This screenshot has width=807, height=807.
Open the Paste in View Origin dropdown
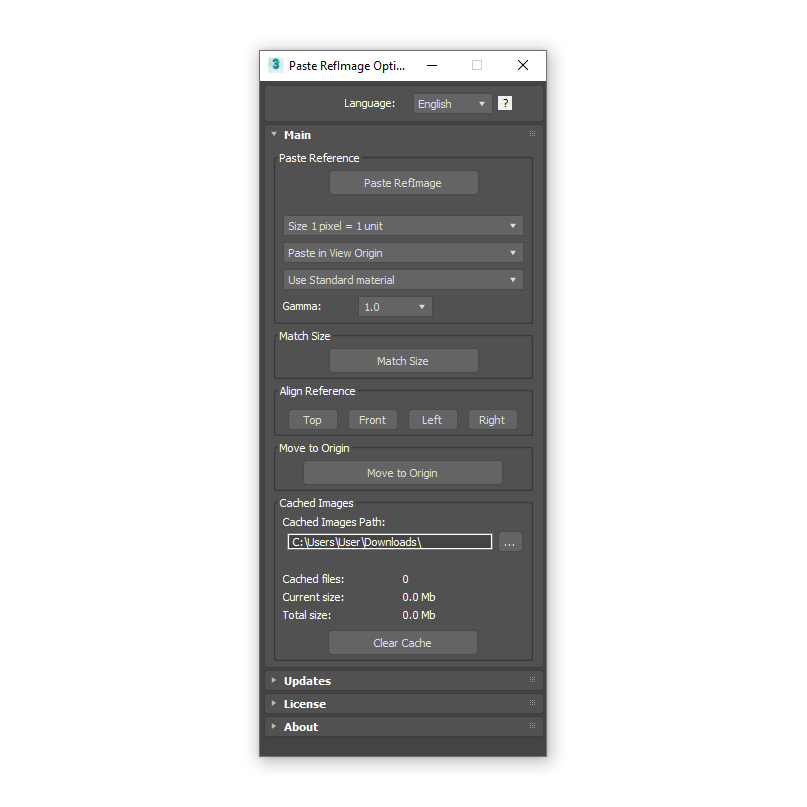403,253
